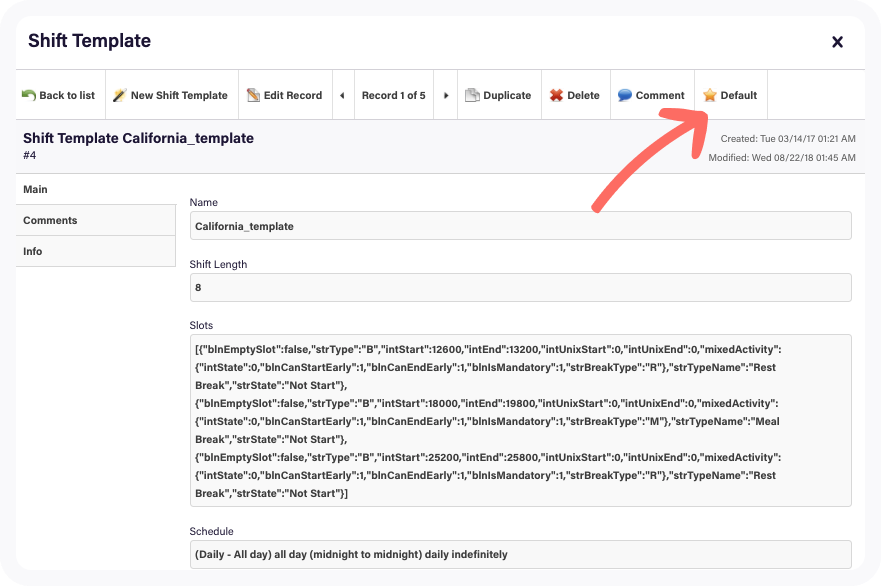The height and width of the screenshot is (586, 881).
Task: Click the Name field with California_template
Action: 520,226
